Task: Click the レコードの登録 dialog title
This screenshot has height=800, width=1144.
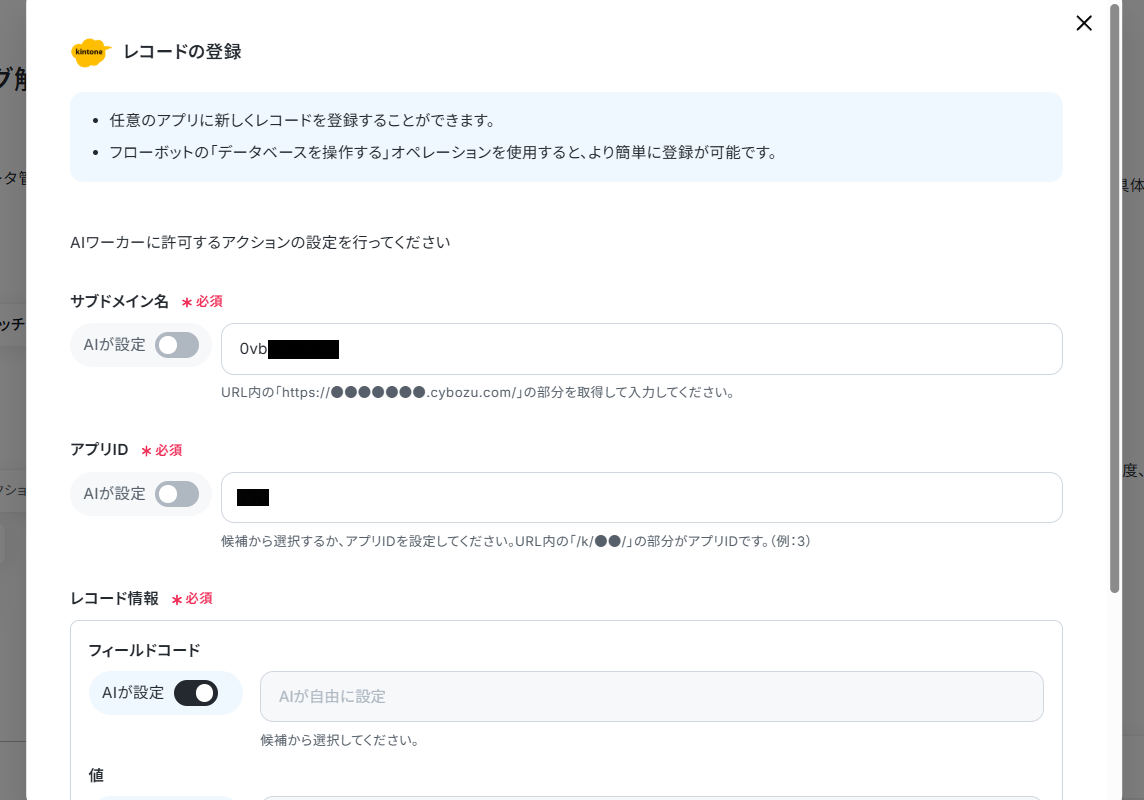Action: pos(182,52)
